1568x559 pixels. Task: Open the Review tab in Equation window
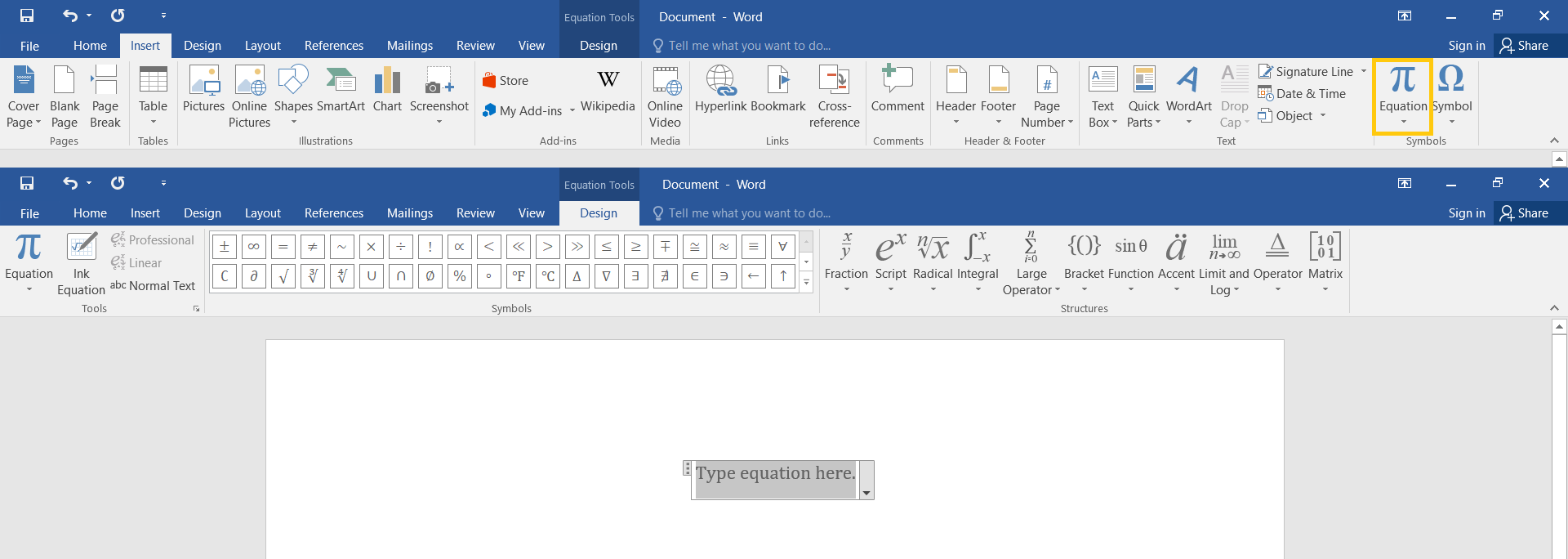pyautogui.click(x=475, y=213)
